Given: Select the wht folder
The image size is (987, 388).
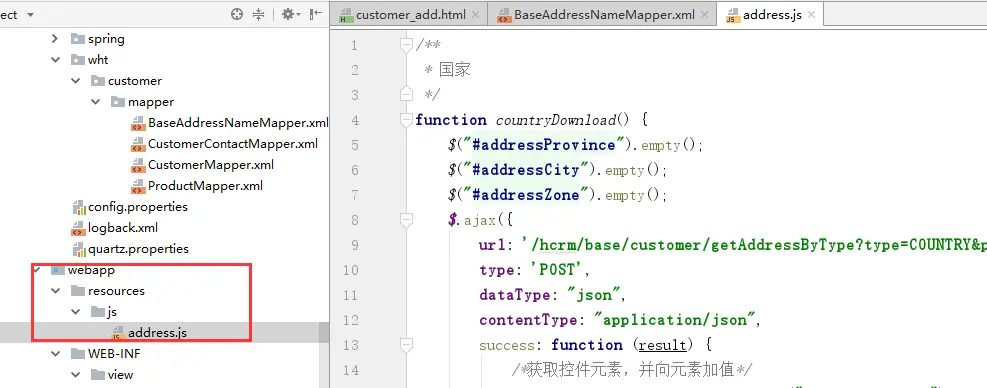Looking at the screenshot, I should pyautogui.click(x=98, y=60).
